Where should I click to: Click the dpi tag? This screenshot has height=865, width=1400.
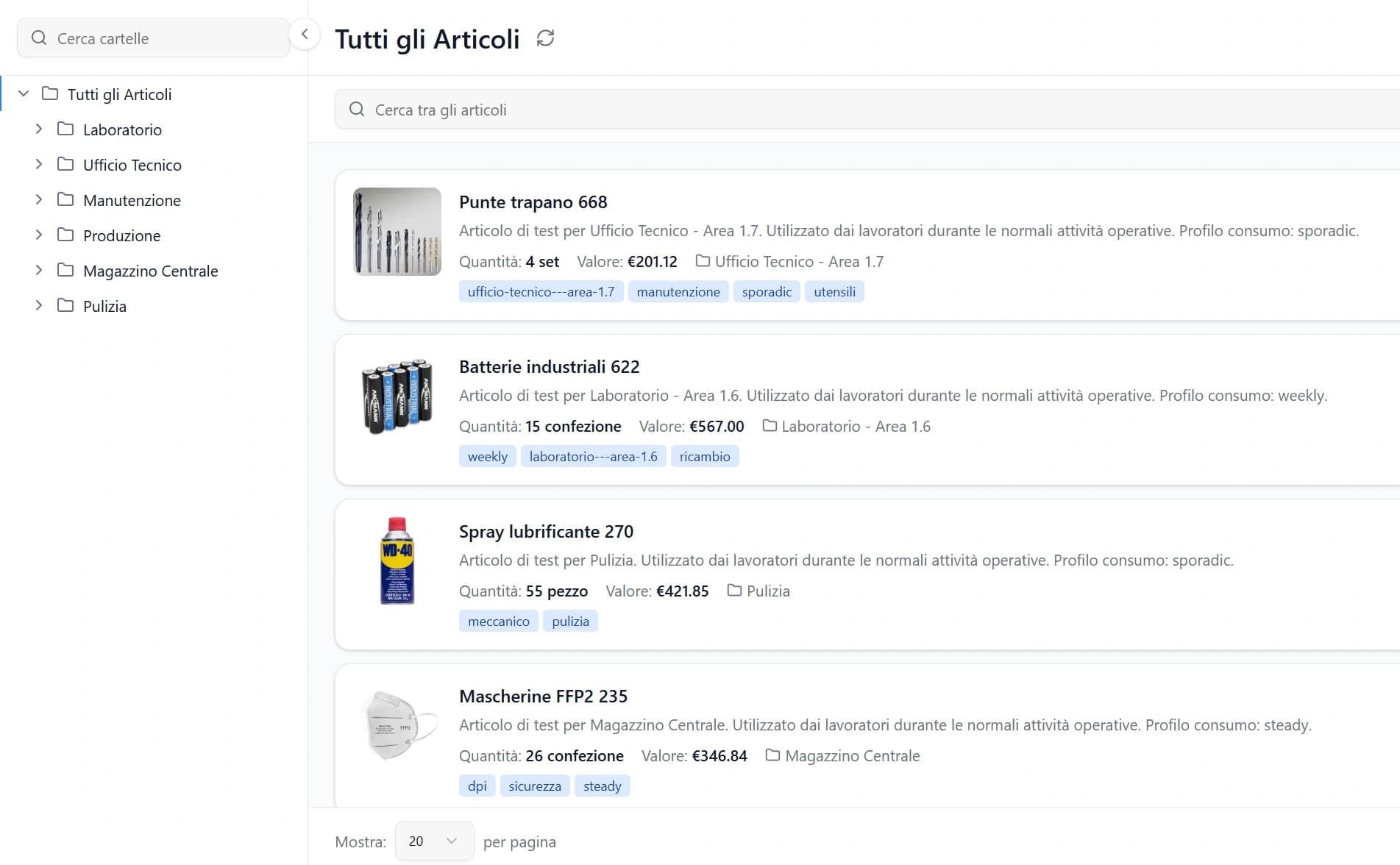(477, 786)
